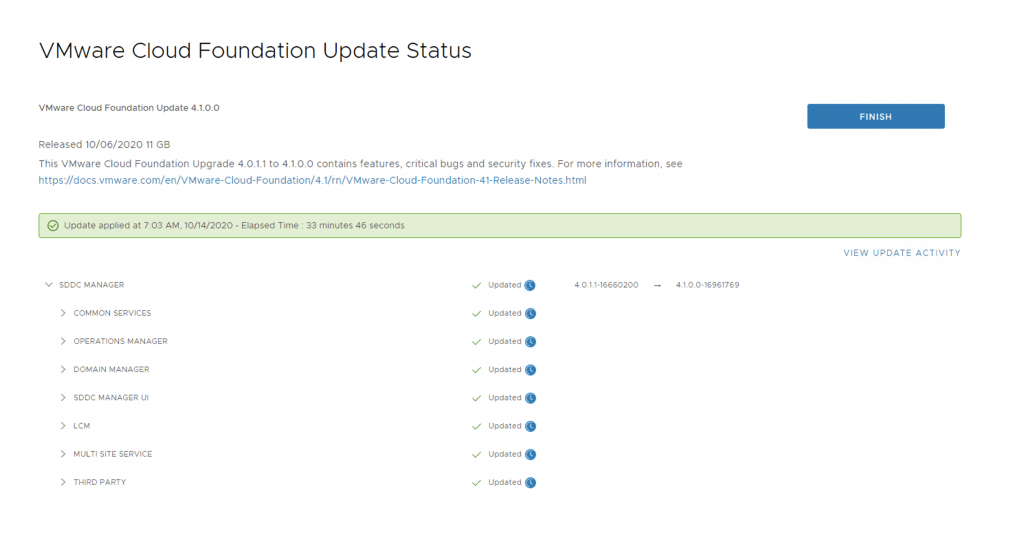1024x553 pixels.
Task: Expand the LCM component row
Action: click(63, 426)
